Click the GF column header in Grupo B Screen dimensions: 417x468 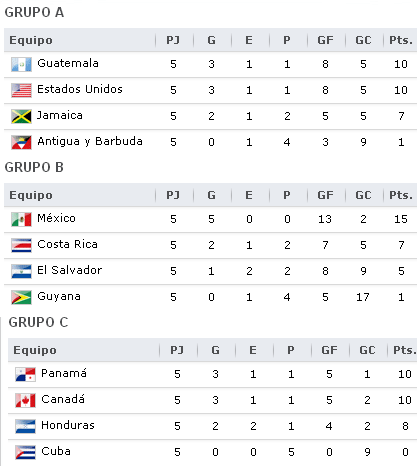[325, 195]
